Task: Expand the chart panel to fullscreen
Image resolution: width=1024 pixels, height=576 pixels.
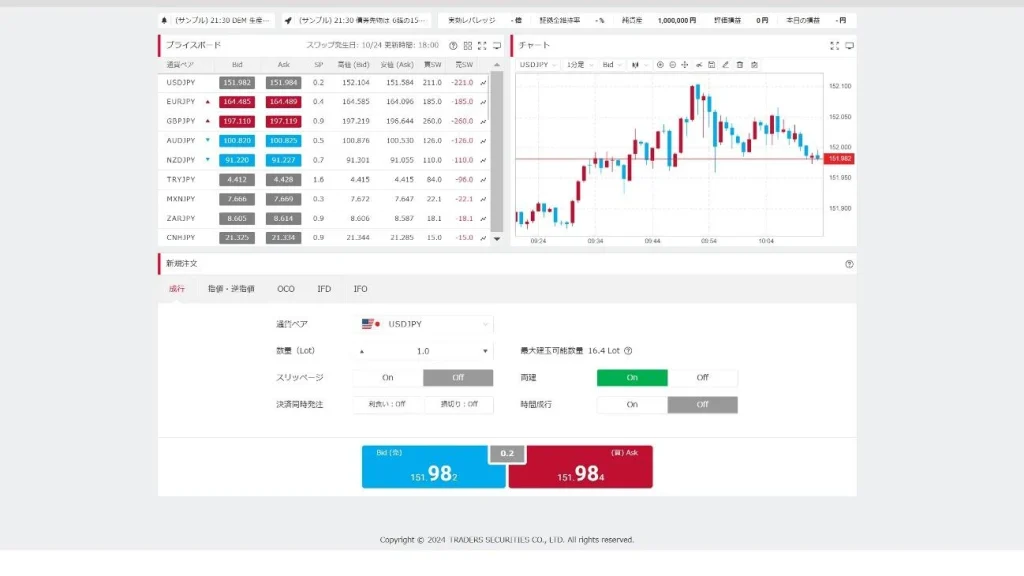Action: pos(835,46)
